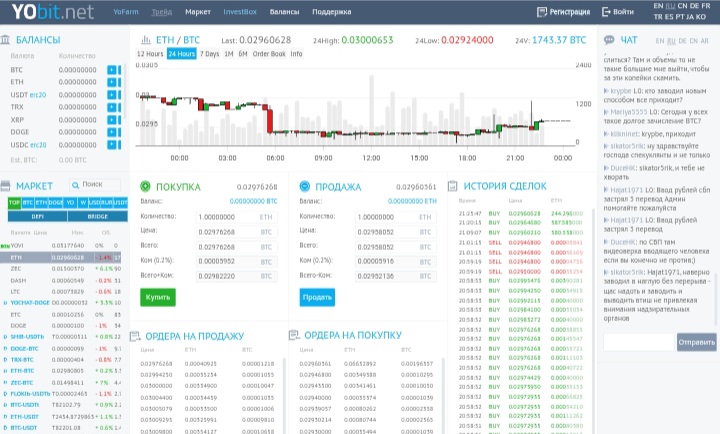Click the plus deposit icon for XRP balance
720x434 pixels.
[112, 120]
